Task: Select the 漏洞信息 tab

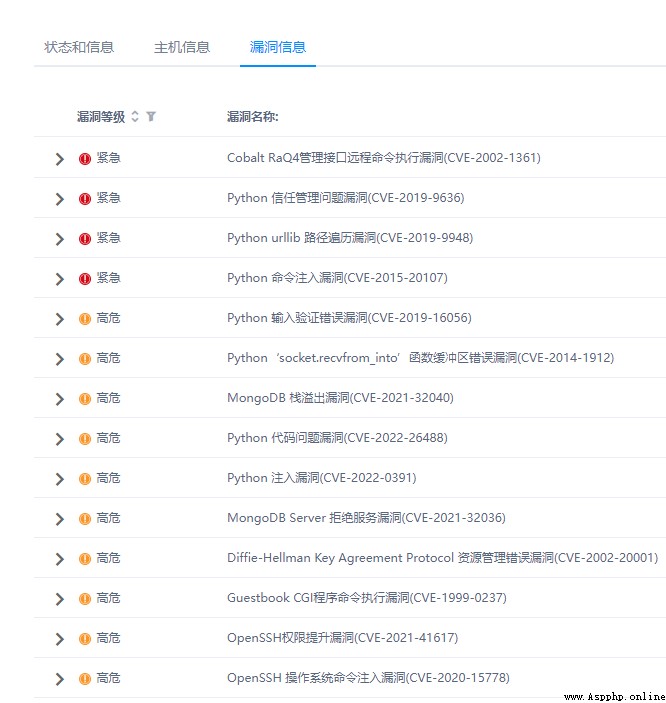Action: point(278,47)
